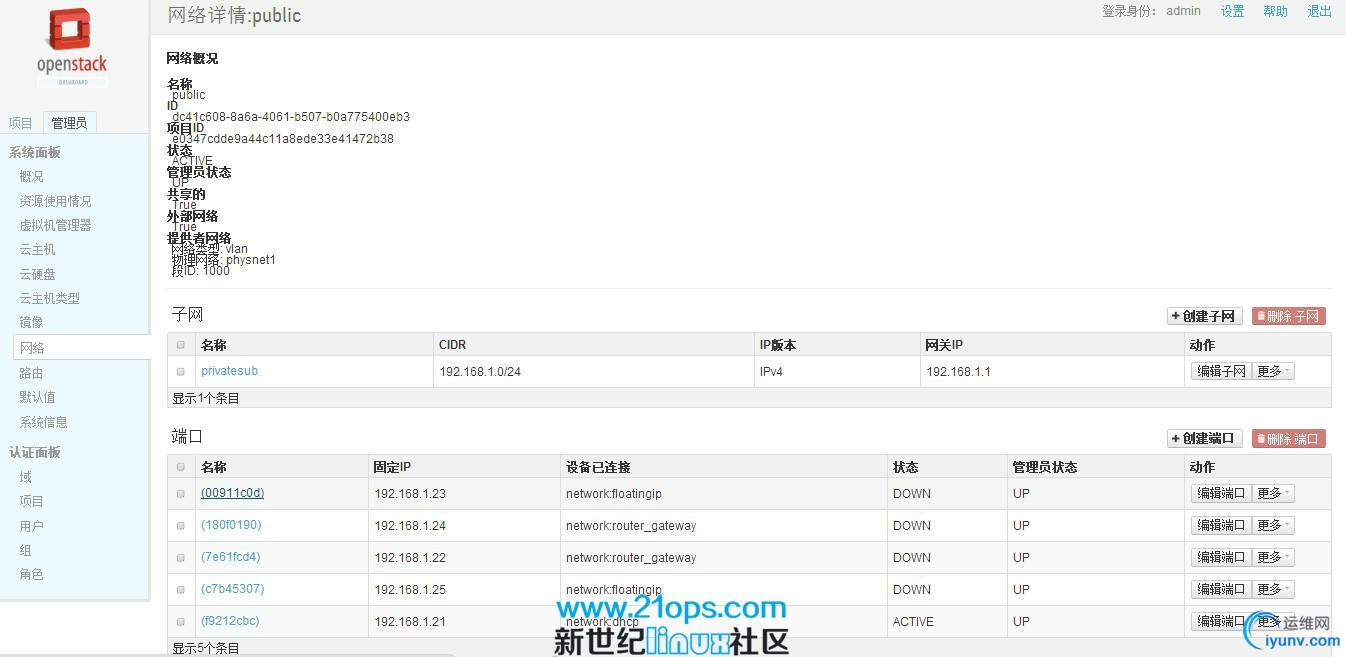
Task: Open 系统信息 in sidebar
Action: click(x=44, y=422)
